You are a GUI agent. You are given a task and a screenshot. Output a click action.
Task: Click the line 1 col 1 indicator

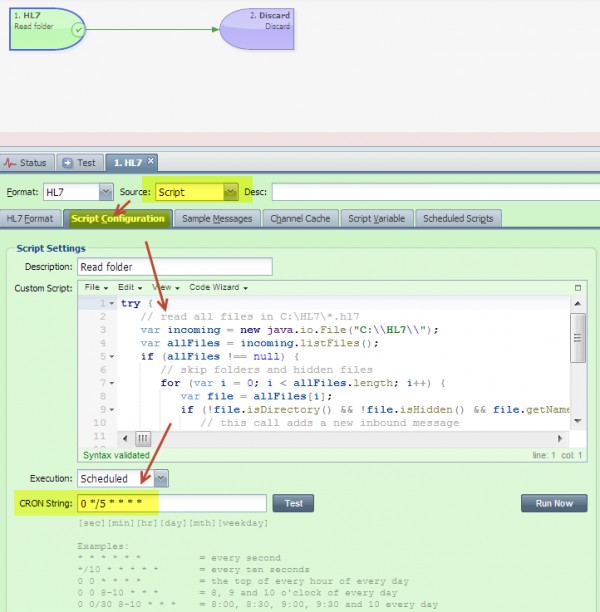[x=557, y=455]
